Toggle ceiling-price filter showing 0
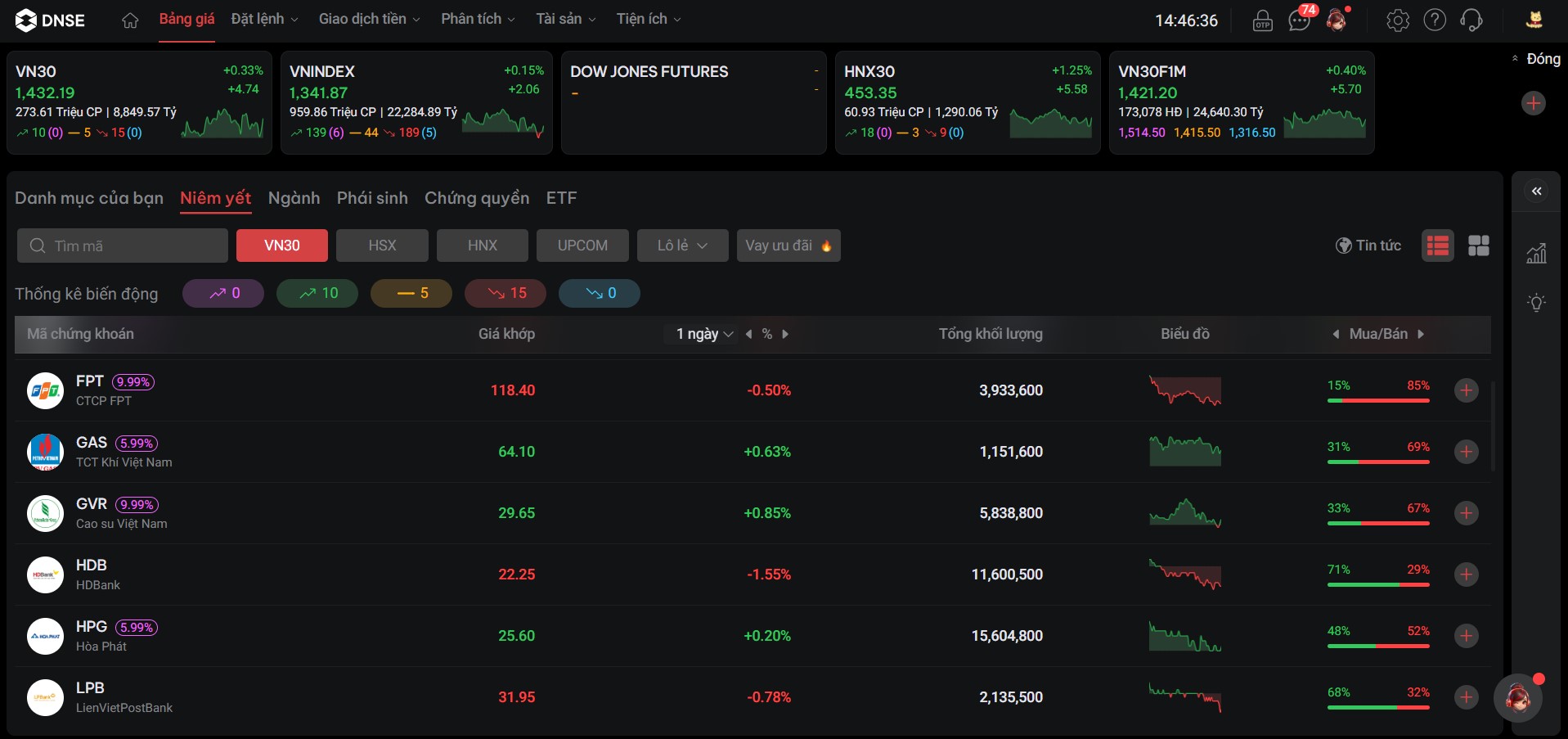This screenshot has width=1568, height=739. click(x=223, y=293)
